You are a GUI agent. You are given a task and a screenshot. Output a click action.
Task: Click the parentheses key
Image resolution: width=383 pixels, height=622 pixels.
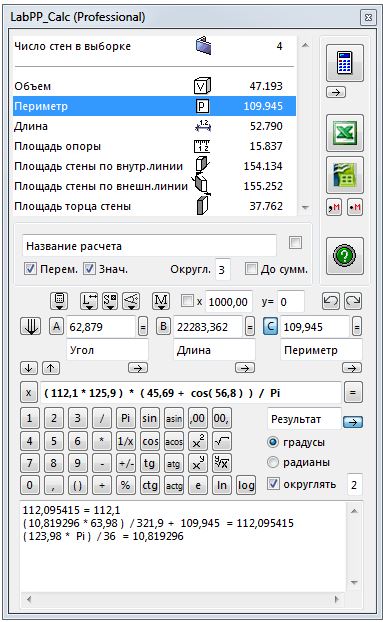78,485
